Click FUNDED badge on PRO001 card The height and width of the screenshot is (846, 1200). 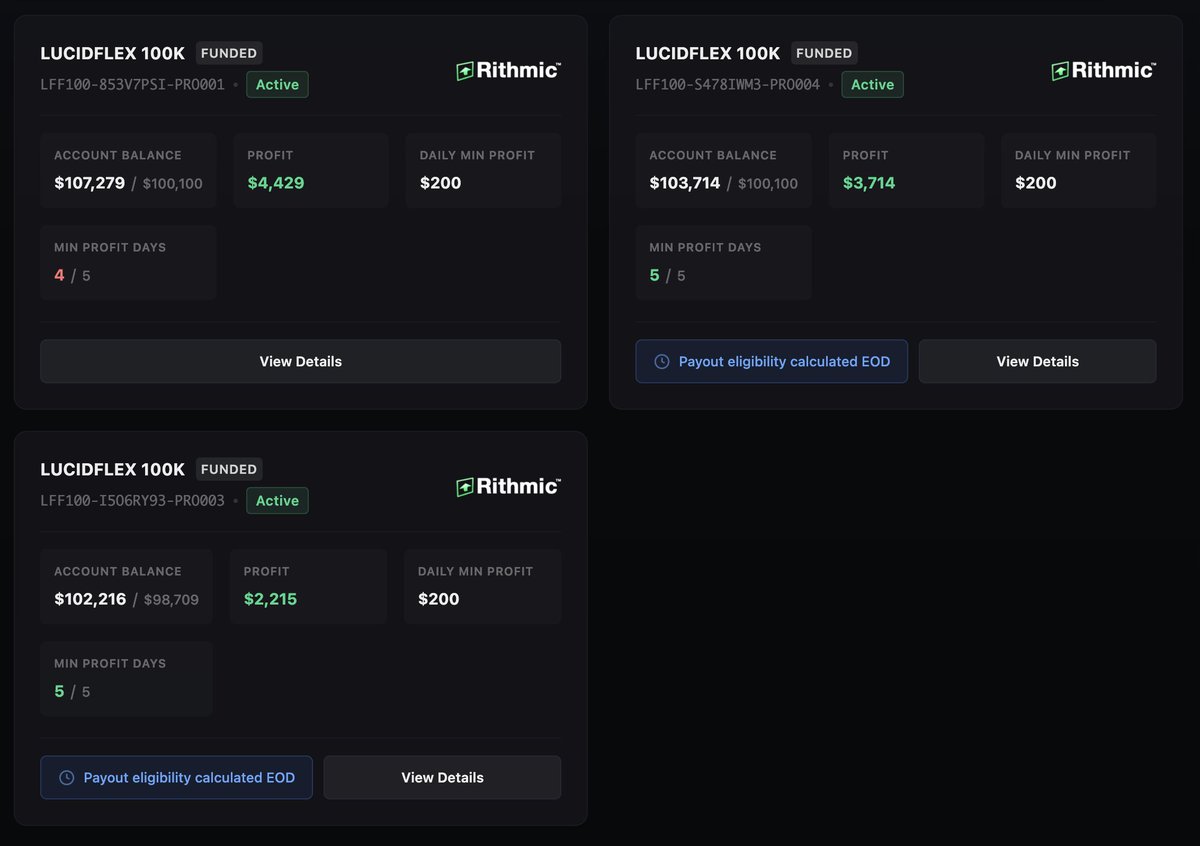tap(229, 53)
